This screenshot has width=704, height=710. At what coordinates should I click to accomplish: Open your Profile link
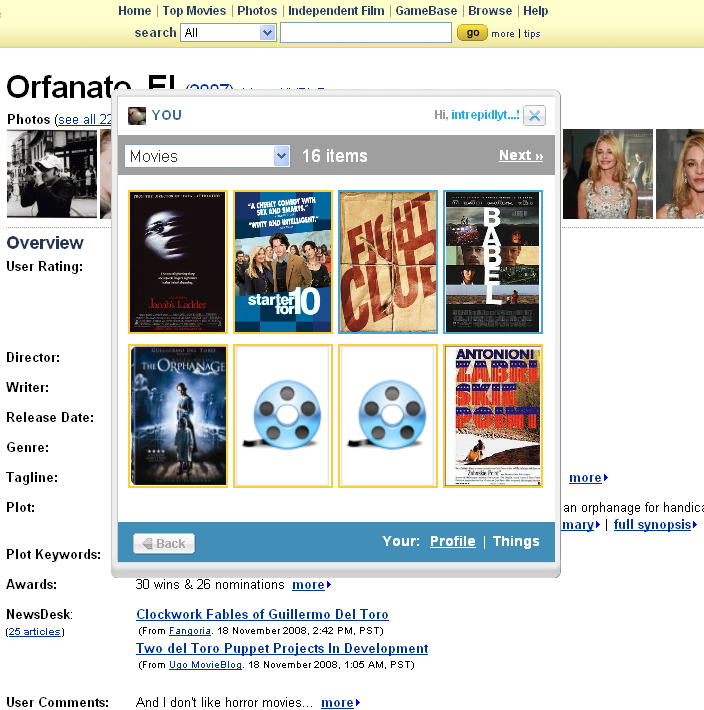click(452, 541)
